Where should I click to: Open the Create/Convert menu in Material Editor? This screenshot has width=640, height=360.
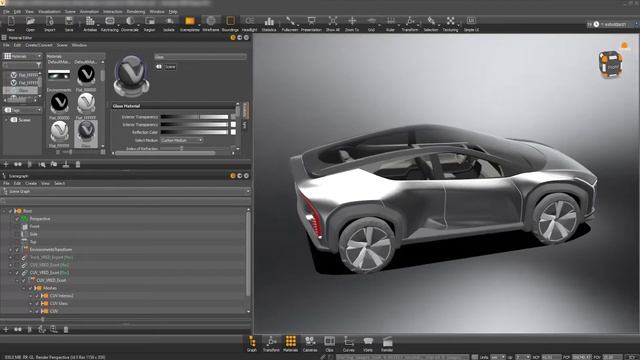[39, 45]
